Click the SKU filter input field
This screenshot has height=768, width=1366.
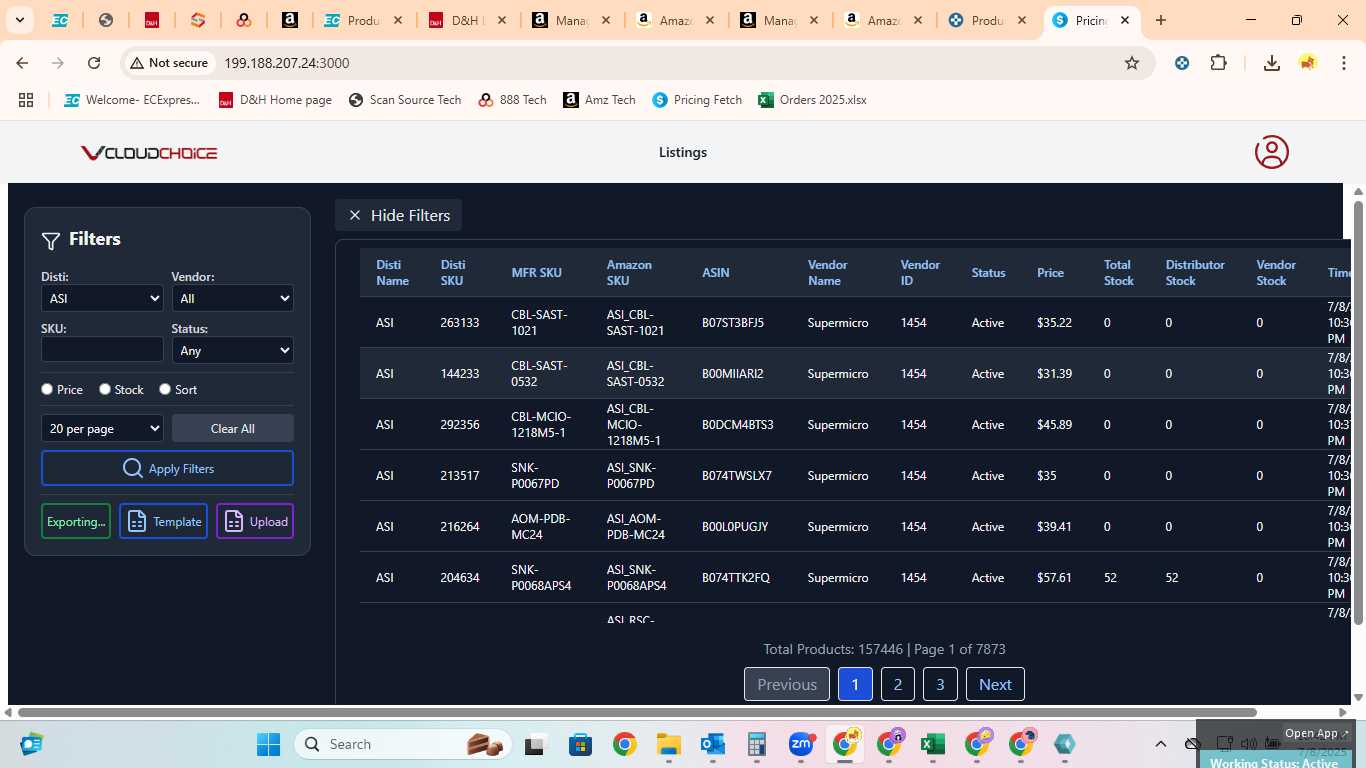(x=102, y=349)
